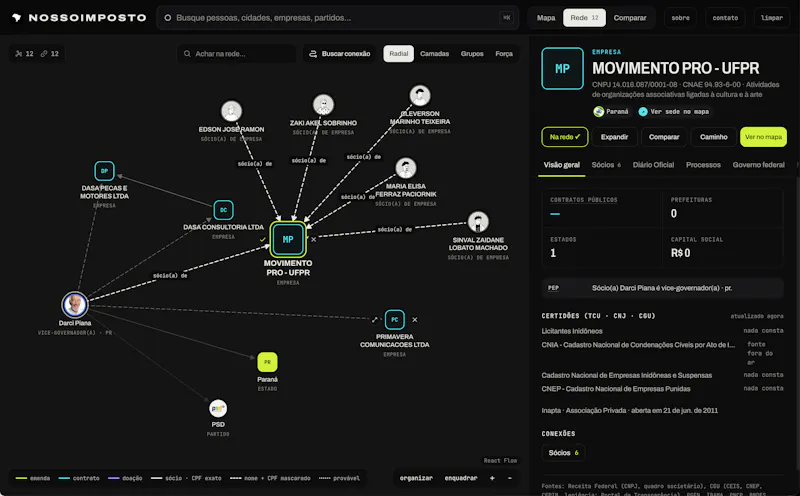Open the Comparar view in top bar
800x496 pixels.
point(630,18)
